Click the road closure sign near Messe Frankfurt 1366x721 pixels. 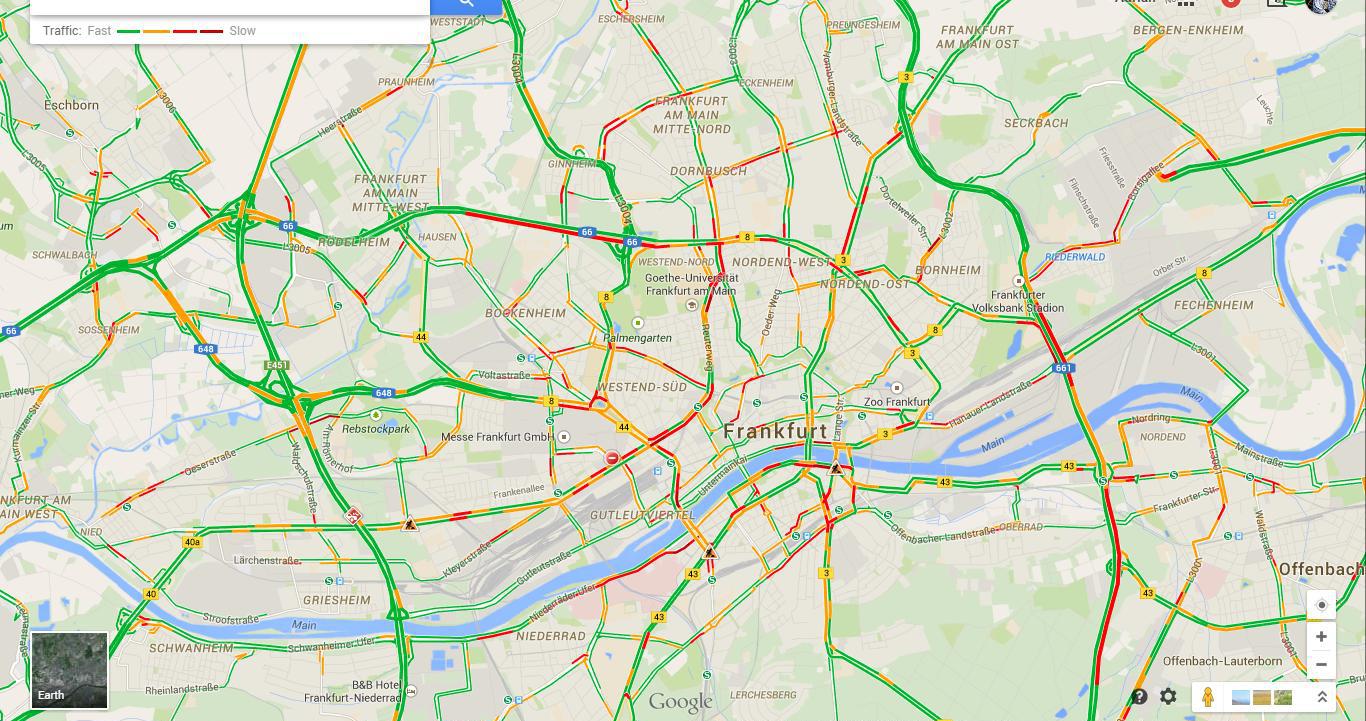(612, 458)
